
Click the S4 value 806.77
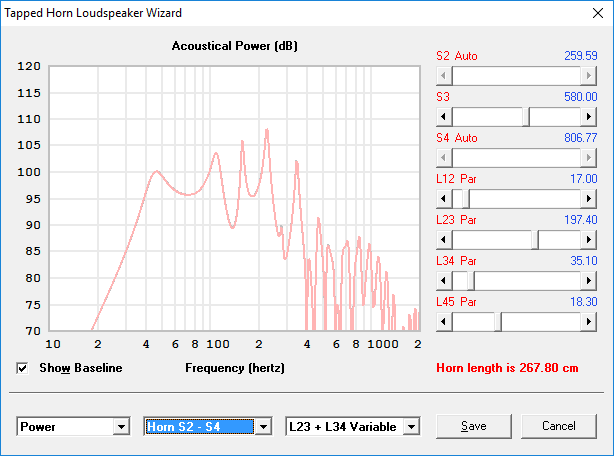(x=581, y=138)
